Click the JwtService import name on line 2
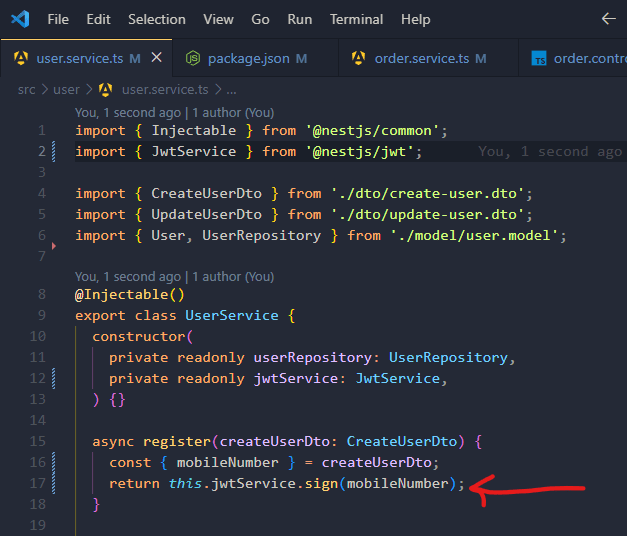 pos(194,152)
